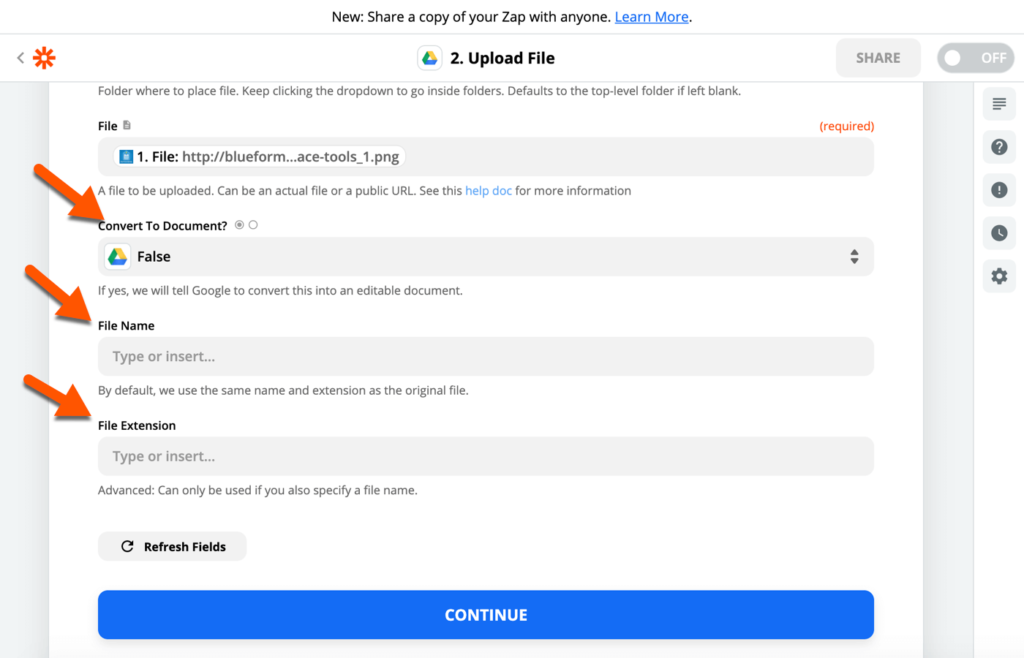Click the Google Drive icon in step title
This screenshot has height=658, width=1024.
point(430,58)
